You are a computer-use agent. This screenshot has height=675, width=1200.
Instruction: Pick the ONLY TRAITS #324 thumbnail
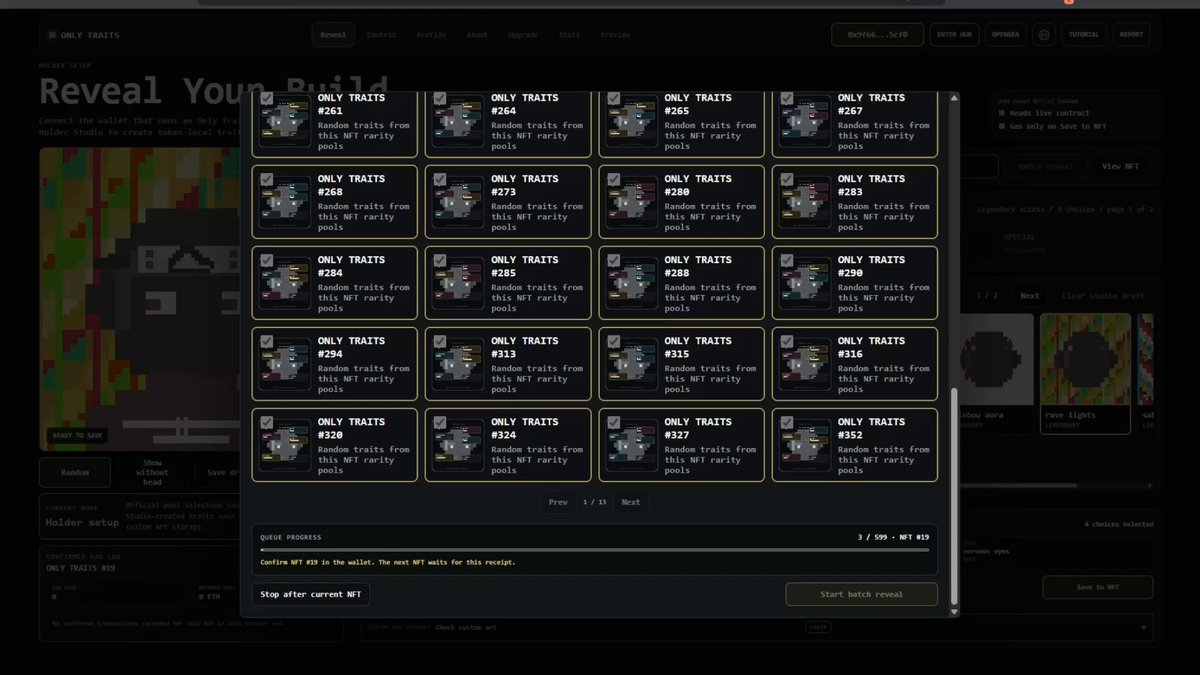[x=458, y=445]
